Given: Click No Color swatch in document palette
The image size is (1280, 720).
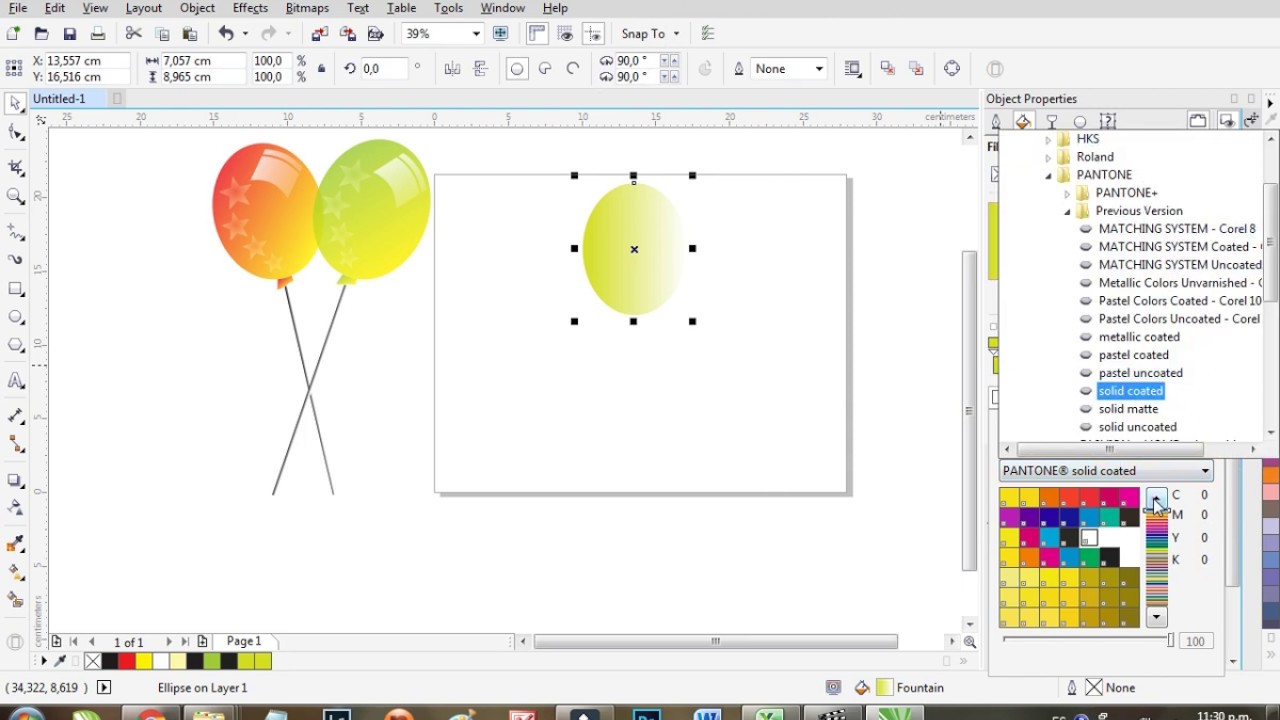Looking at the screenshot, I should point(93,661).
